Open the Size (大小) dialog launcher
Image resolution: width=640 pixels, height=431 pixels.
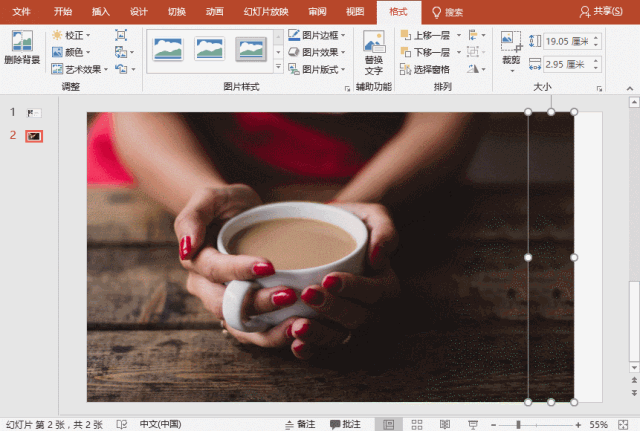[x=599, y=88]
